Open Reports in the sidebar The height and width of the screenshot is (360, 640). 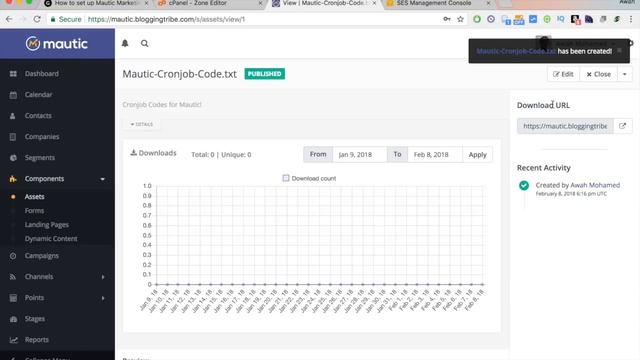coord(37,340)
